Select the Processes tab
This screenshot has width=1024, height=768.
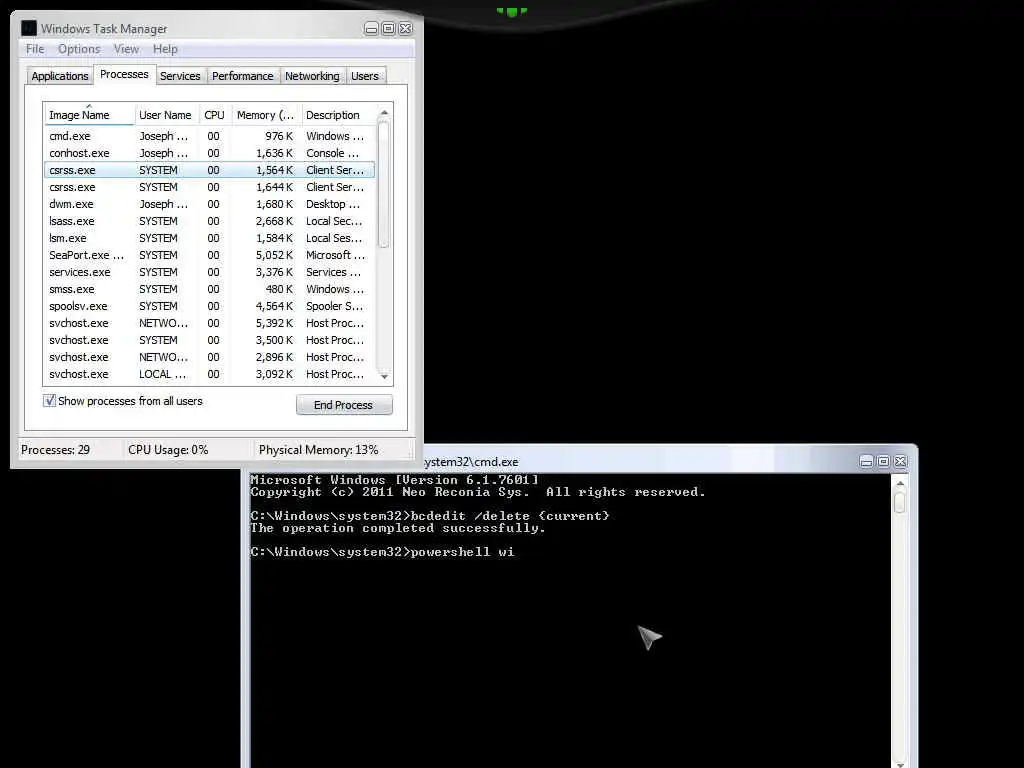124,74
